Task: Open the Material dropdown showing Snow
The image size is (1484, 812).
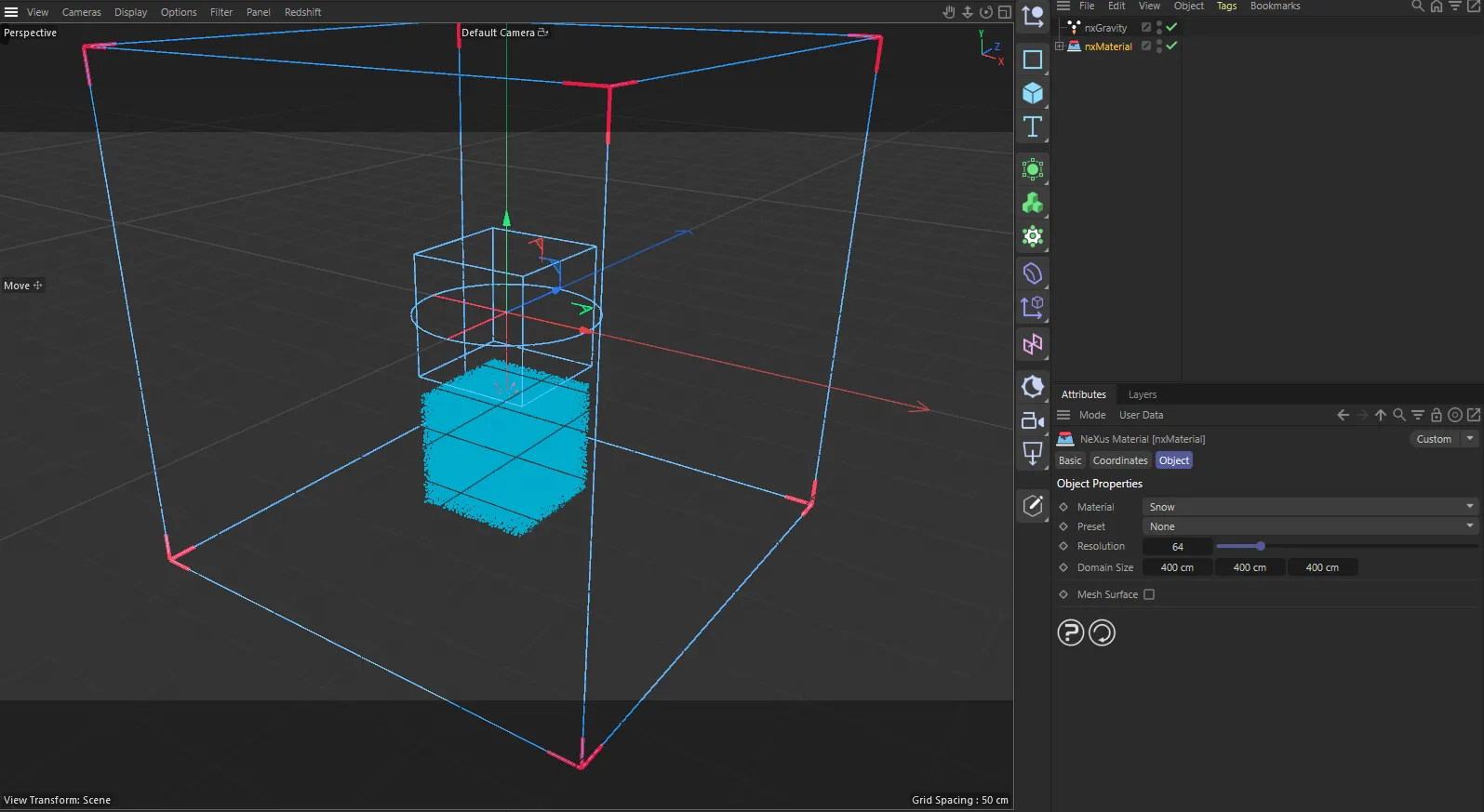Action: coord(1311,507)
